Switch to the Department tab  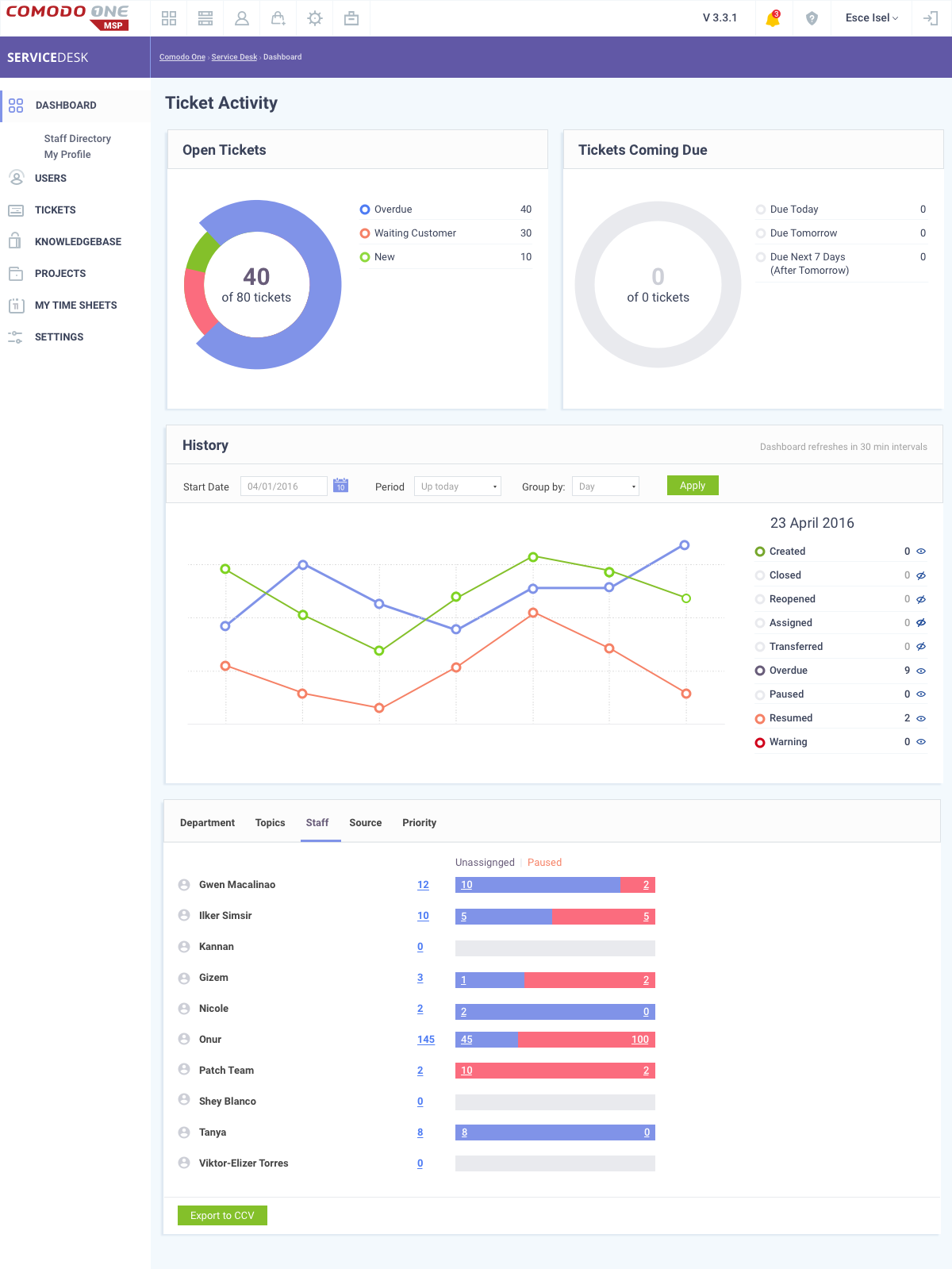point(207,823)
